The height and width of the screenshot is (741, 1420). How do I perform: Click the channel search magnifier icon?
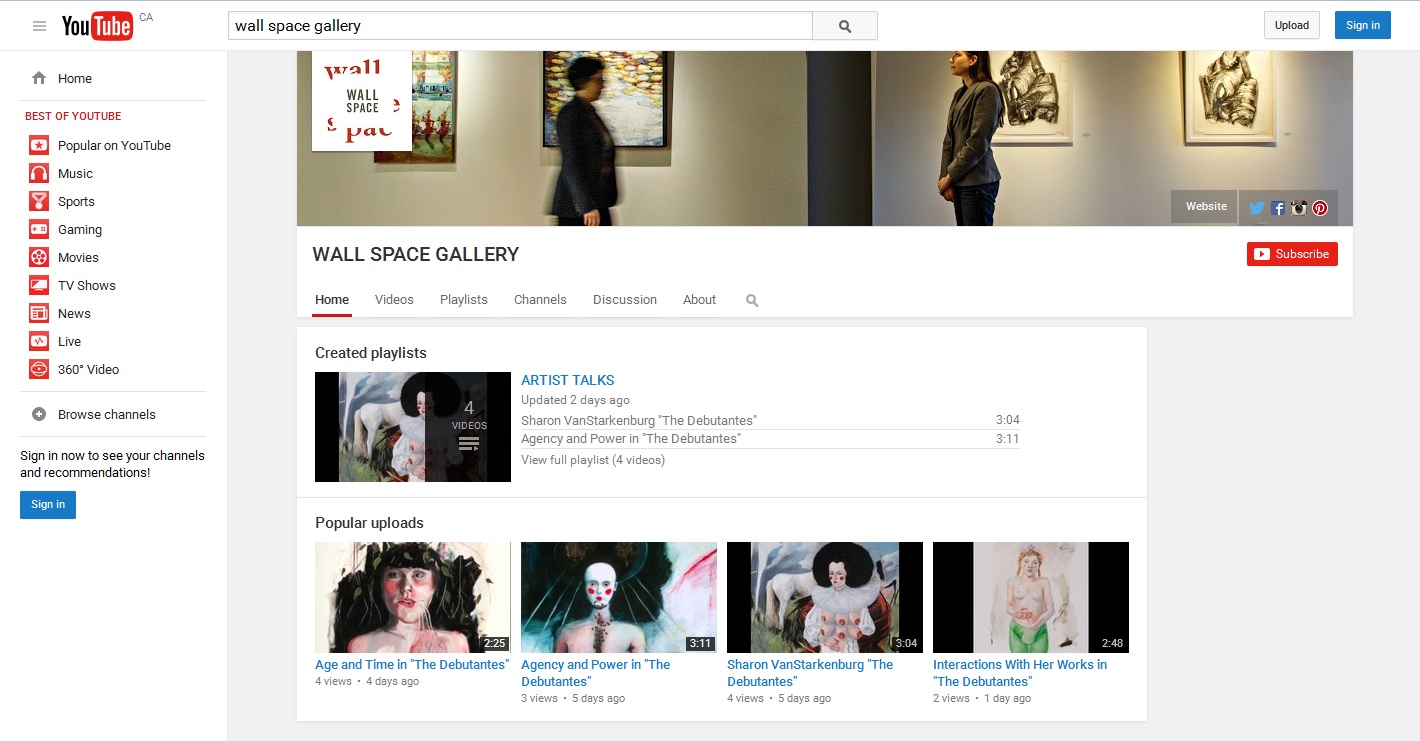(752, 300)
